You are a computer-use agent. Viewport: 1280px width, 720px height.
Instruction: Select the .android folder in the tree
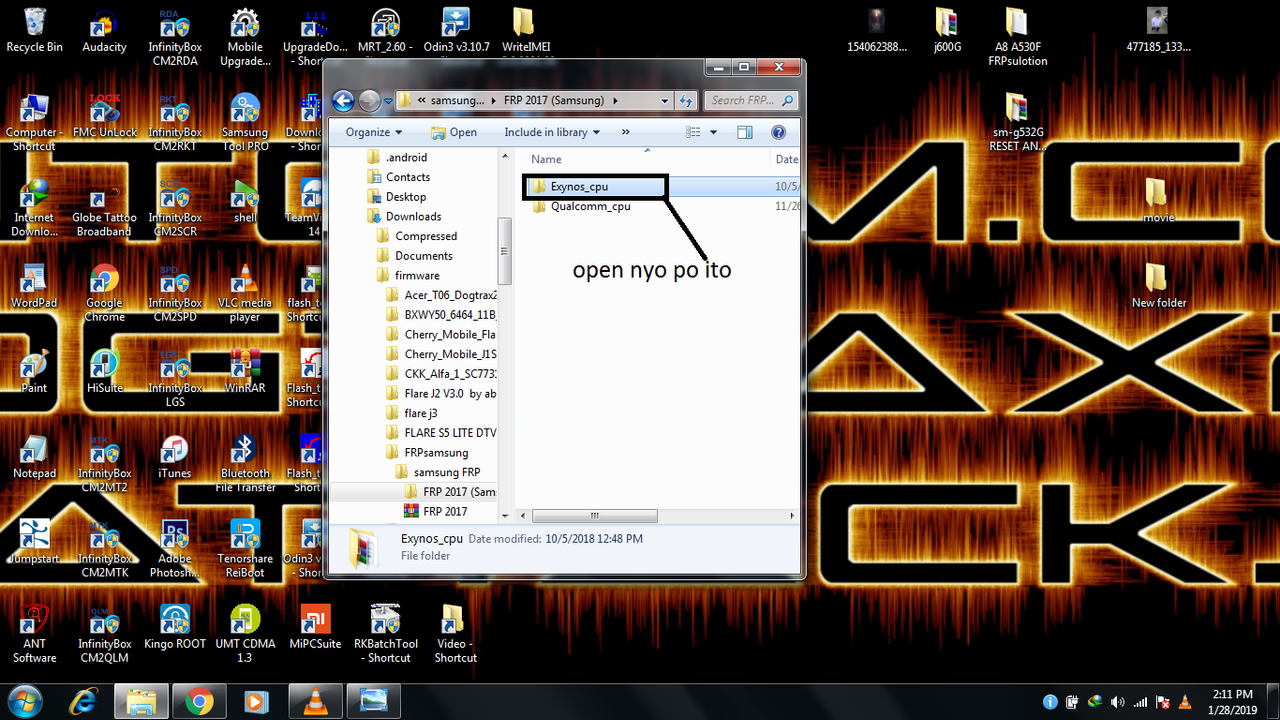tap(406, 158)
